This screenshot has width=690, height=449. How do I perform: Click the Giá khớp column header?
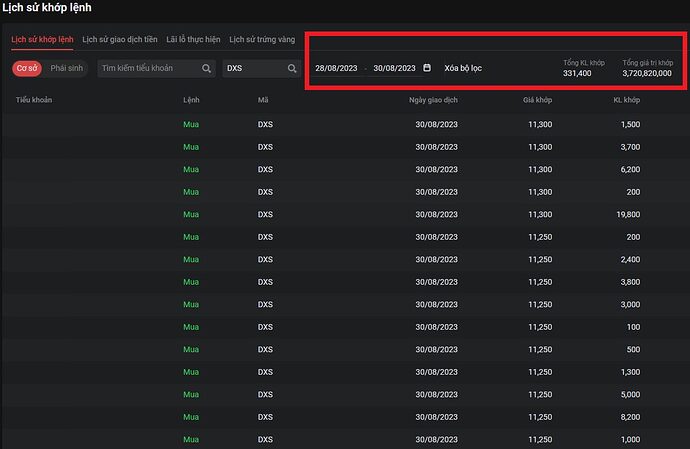538,101
